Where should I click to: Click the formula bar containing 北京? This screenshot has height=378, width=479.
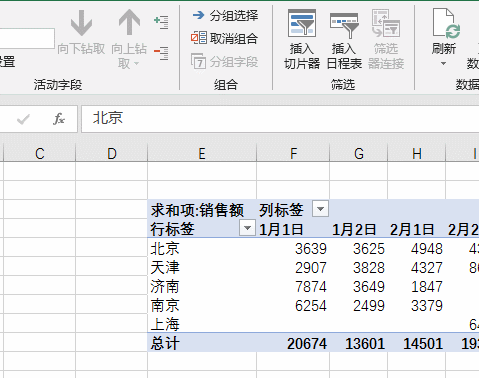point(280,119)
